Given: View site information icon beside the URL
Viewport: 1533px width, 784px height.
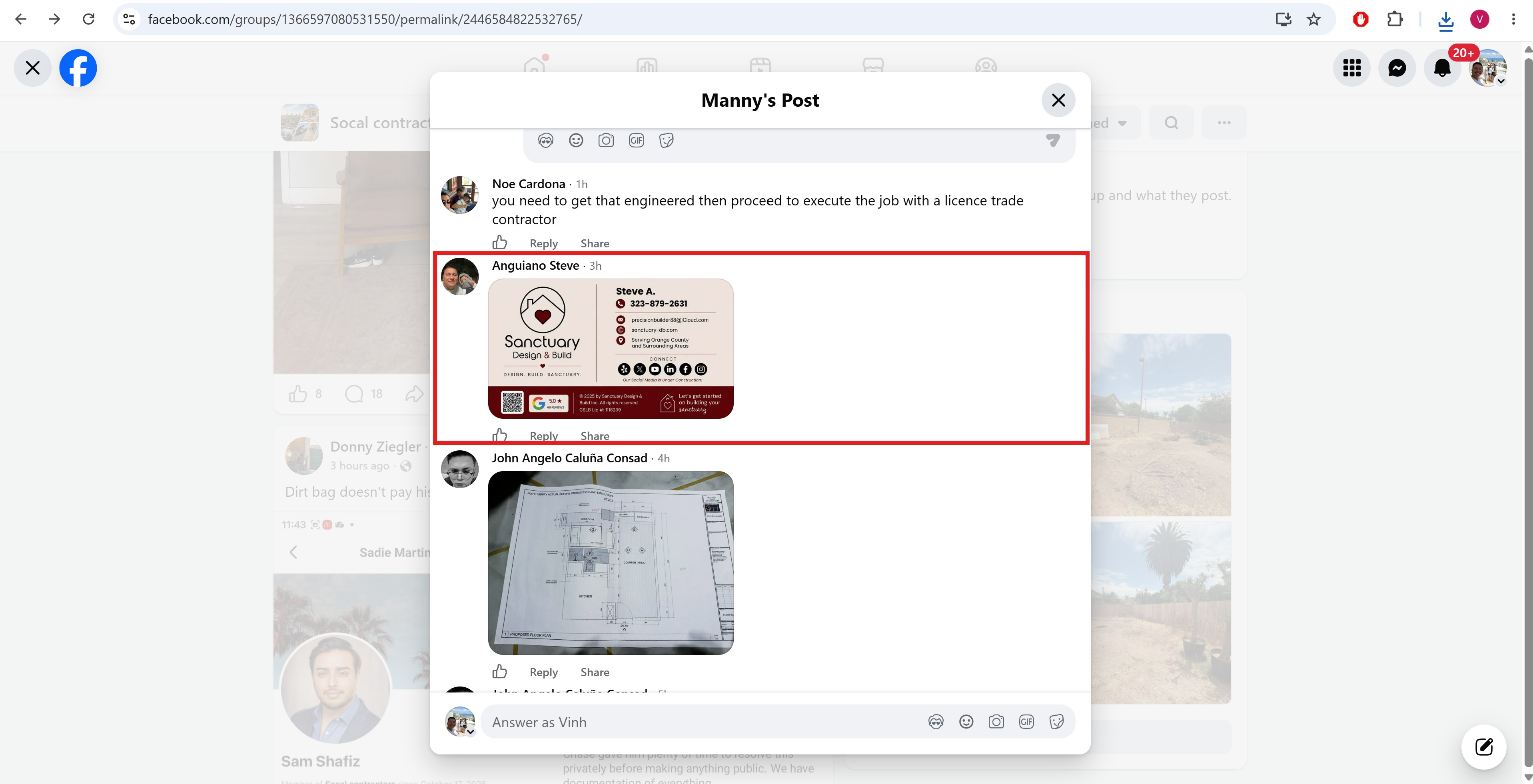Looking at the screenshot, I should pyautogui.click(x=129, y=19).
